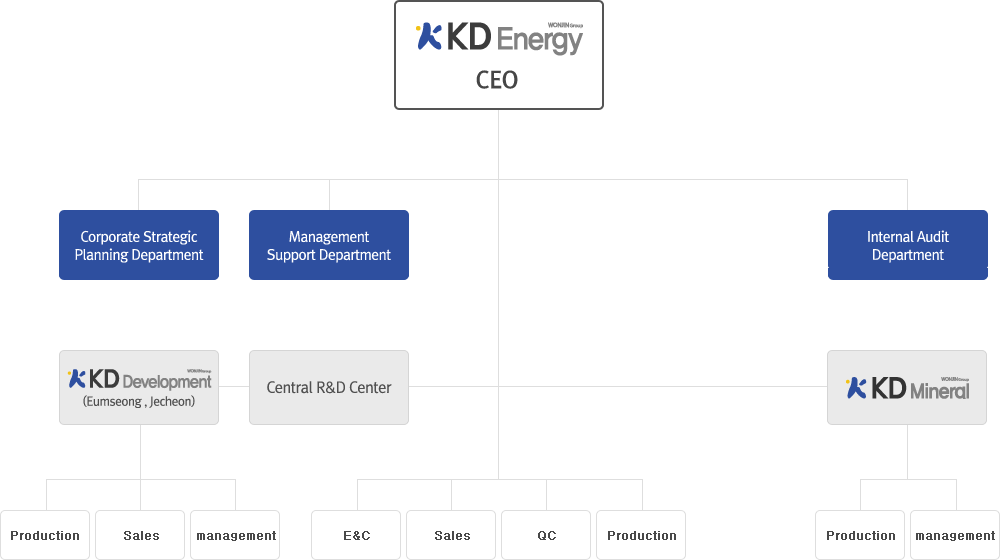Image resolution: width=1000 pixels, height=560 pixels.
Task: Click Production under KD Mineral
Action: point(861,535)
